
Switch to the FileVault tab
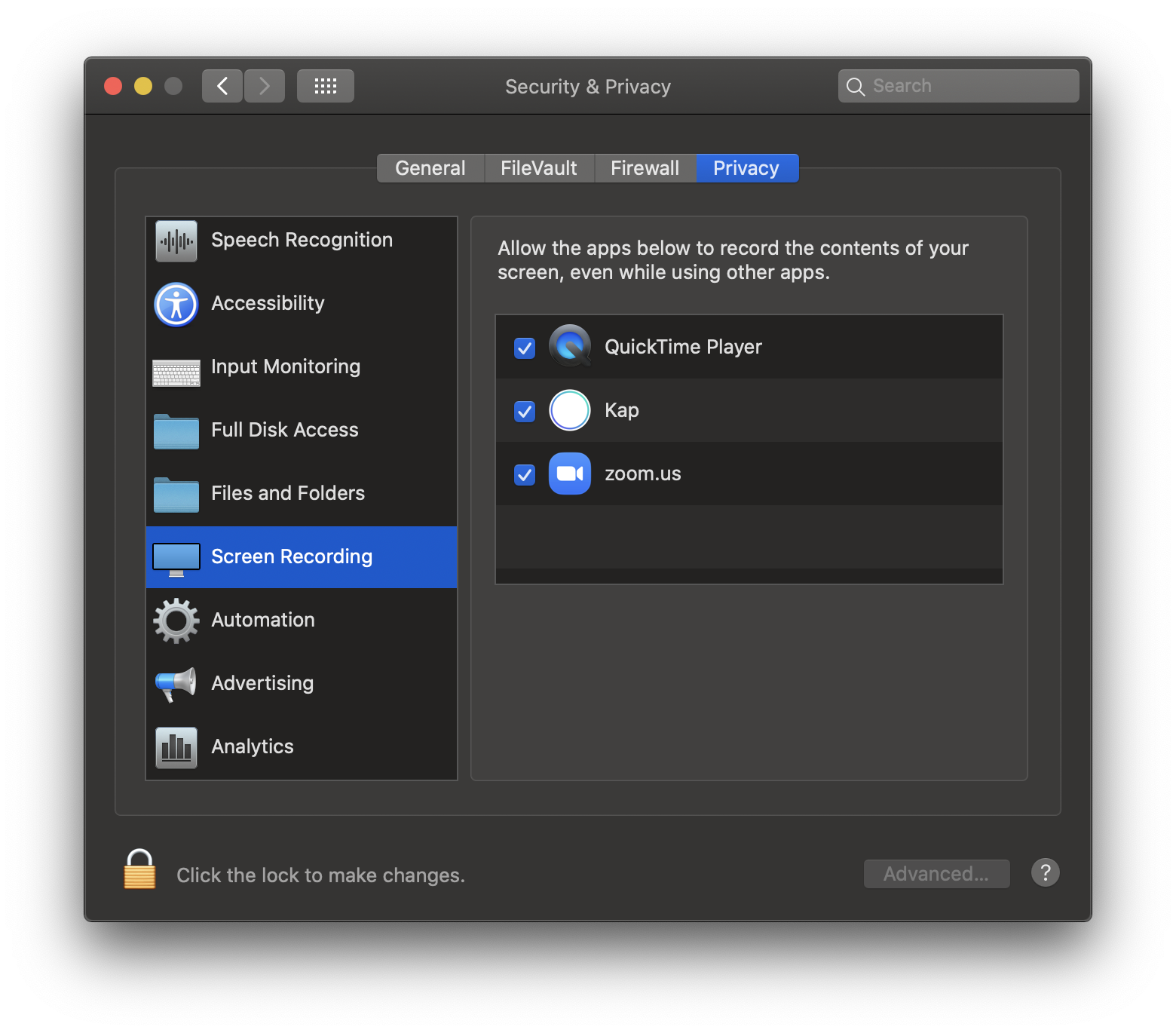coord(539,168)
